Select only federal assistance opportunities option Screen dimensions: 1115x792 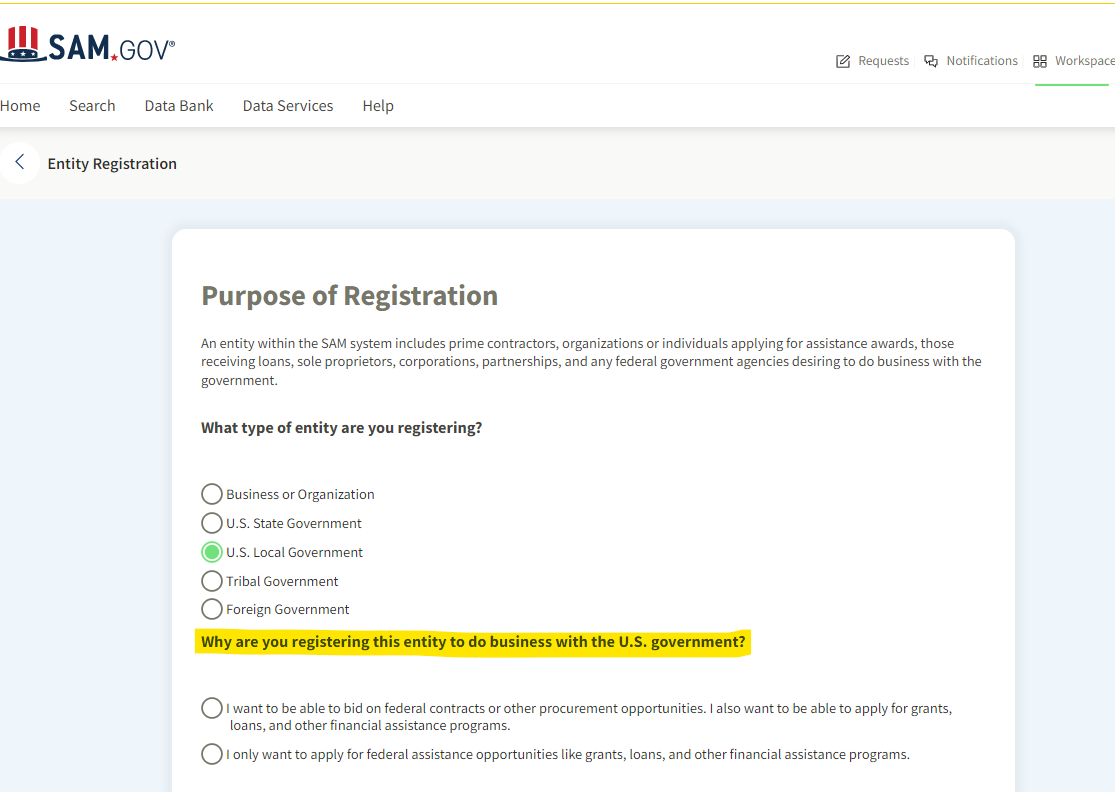[x=212, y=754]
